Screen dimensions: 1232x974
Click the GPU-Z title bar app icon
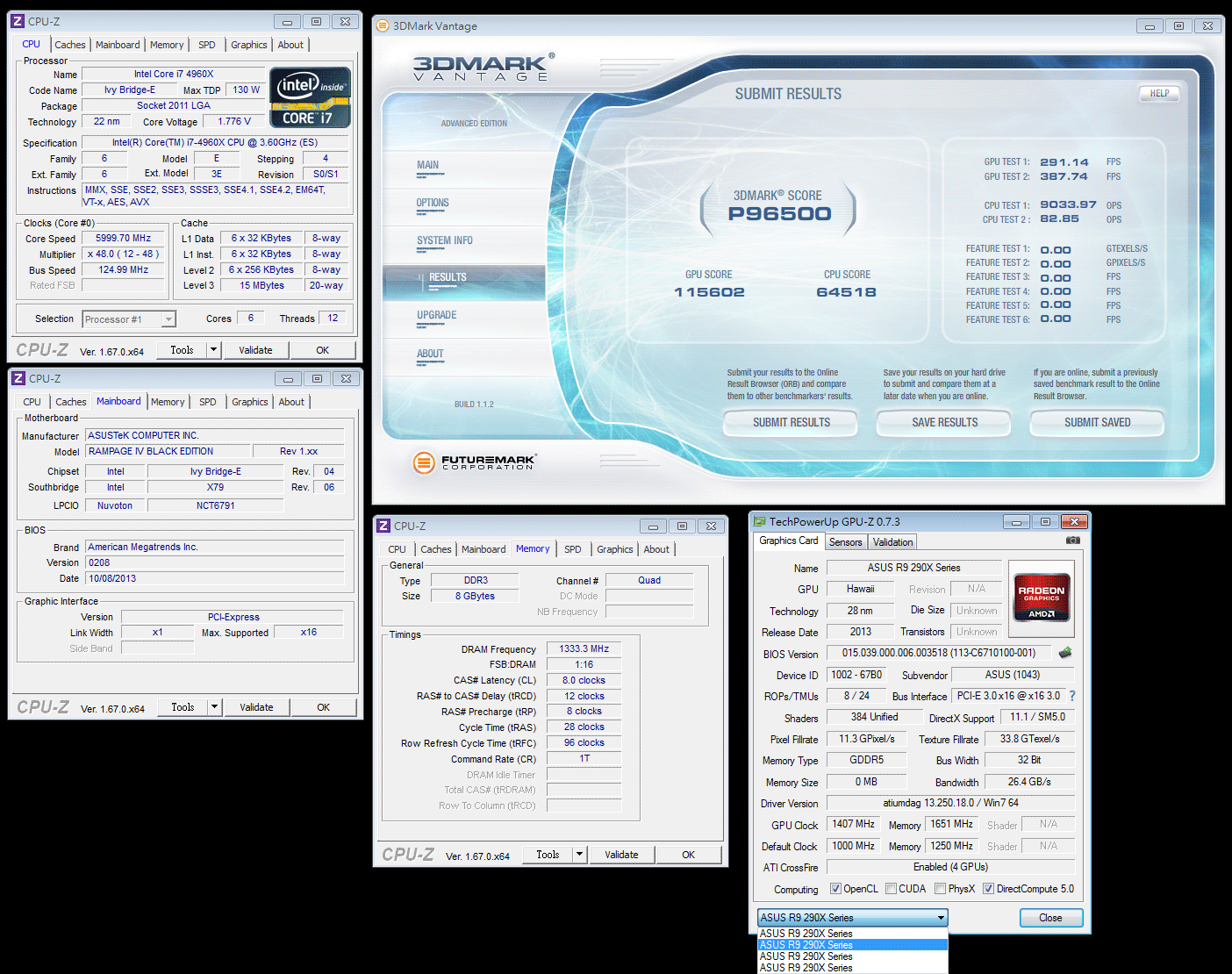760,521
